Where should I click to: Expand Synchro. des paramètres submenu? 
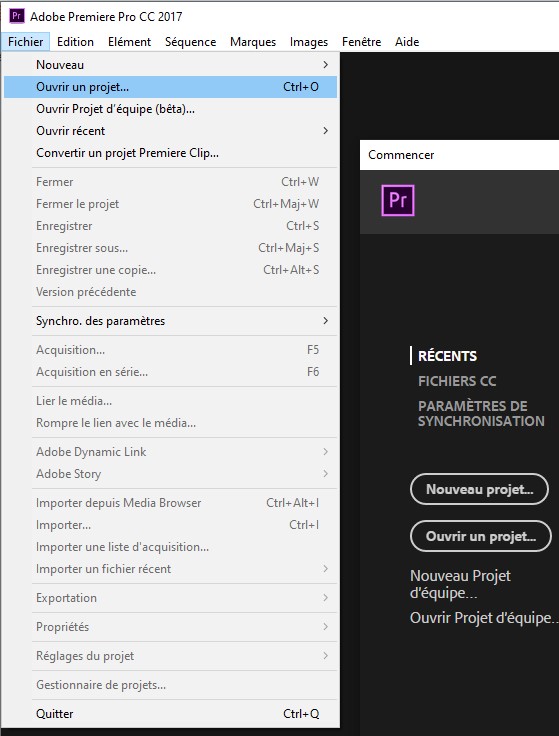(170, 321)
